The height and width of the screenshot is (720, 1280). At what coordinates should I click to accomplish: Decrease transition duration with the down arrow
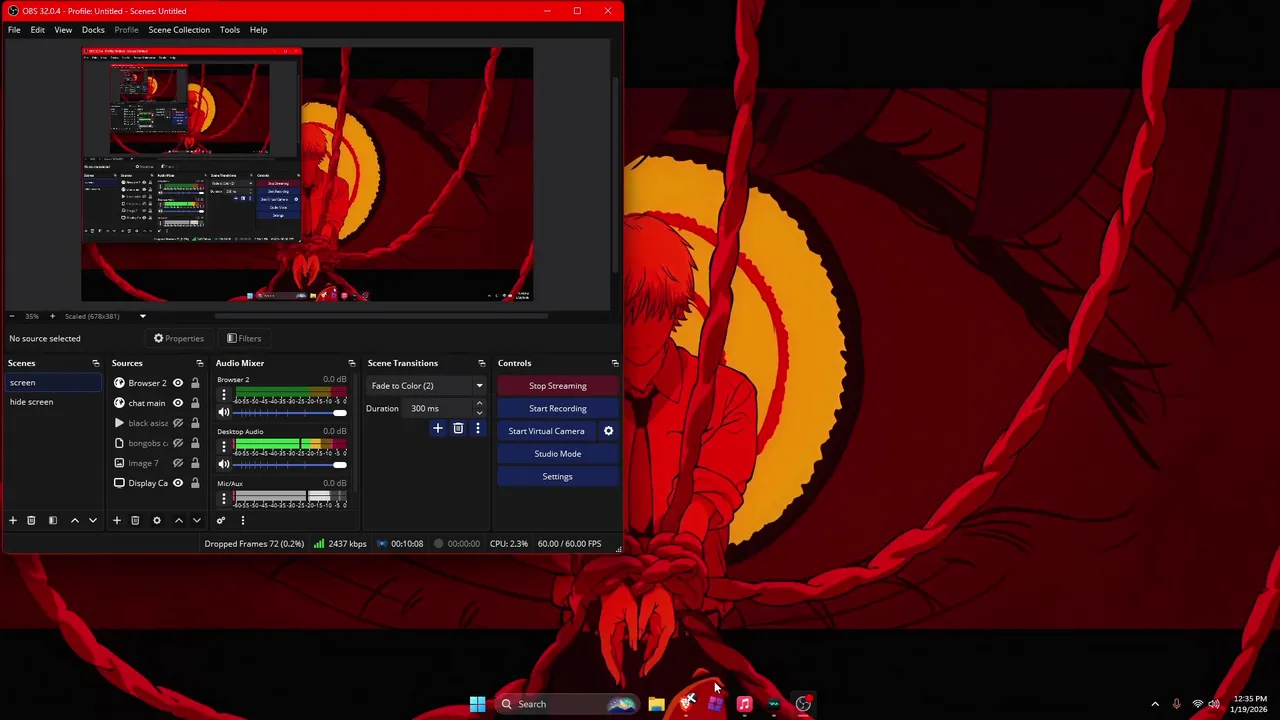479,413
